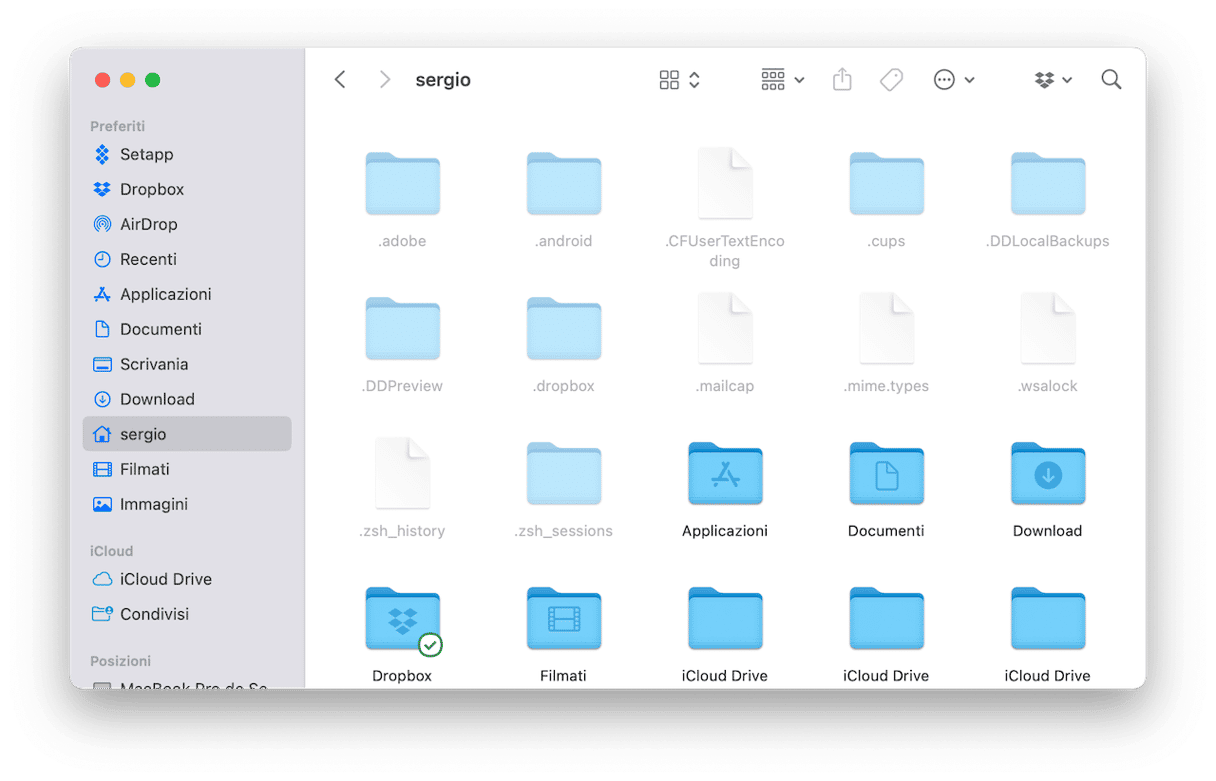Go back with the left arrow
The width and height of the screenshot is (1216, 781).
(340, 80)
